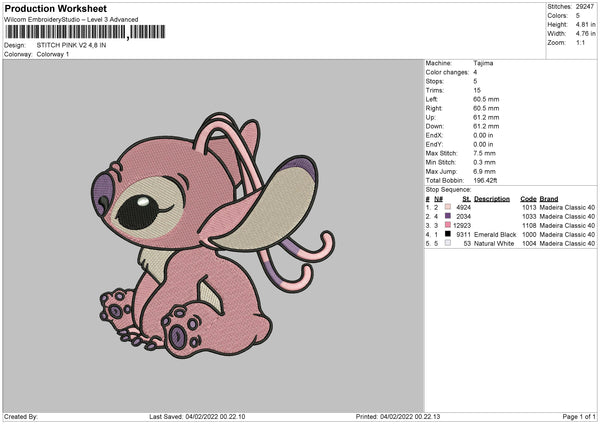Click the stitch count 12923
The width and height of the screenshot is (600, 424).
[x=462, y=226]
